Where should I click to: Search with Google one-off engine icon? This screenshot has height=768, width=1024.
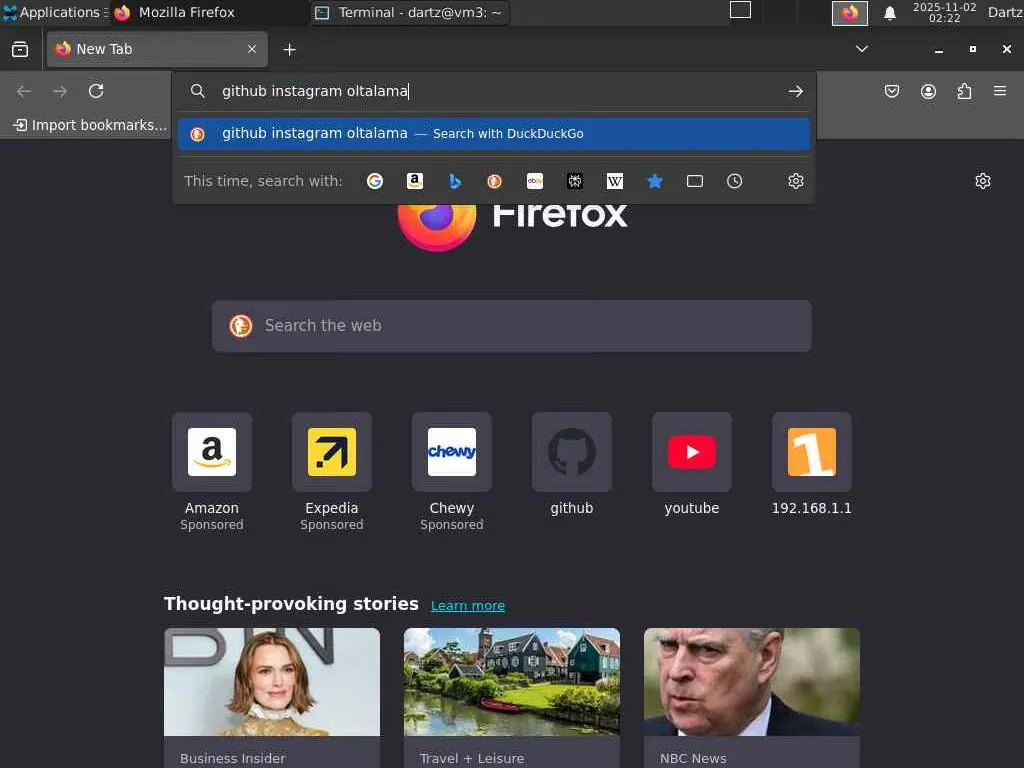[x=375, y=181]
